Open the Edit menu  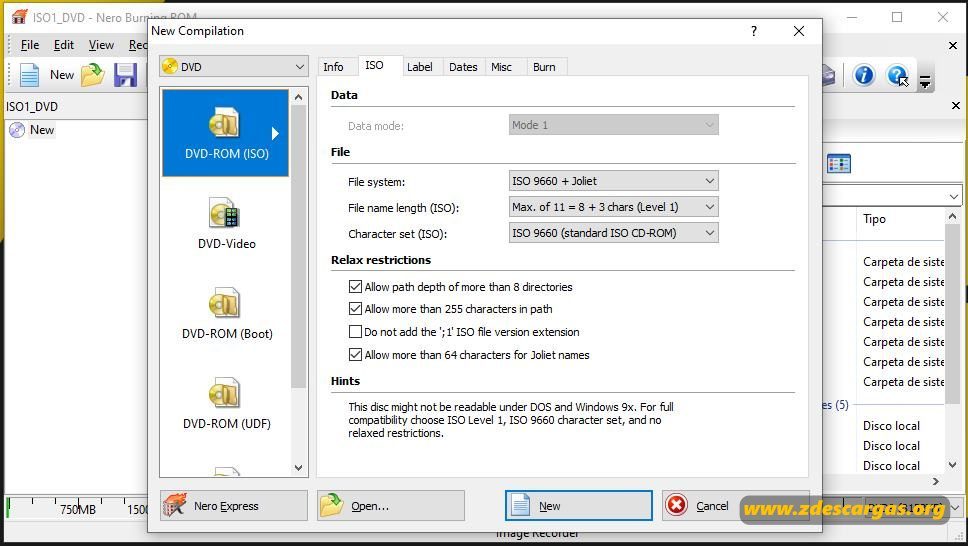click(x=64, y=44)
